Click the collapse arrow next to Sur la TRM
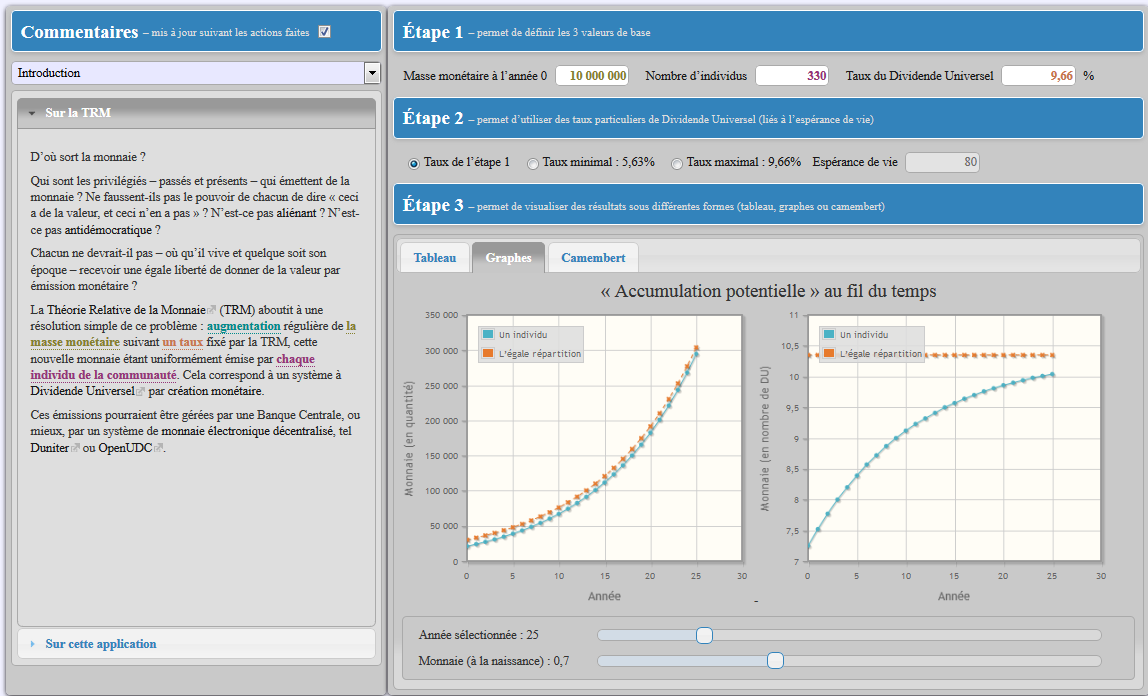The height and width of the screenshot is (696, 1148). tap(32, 113)
